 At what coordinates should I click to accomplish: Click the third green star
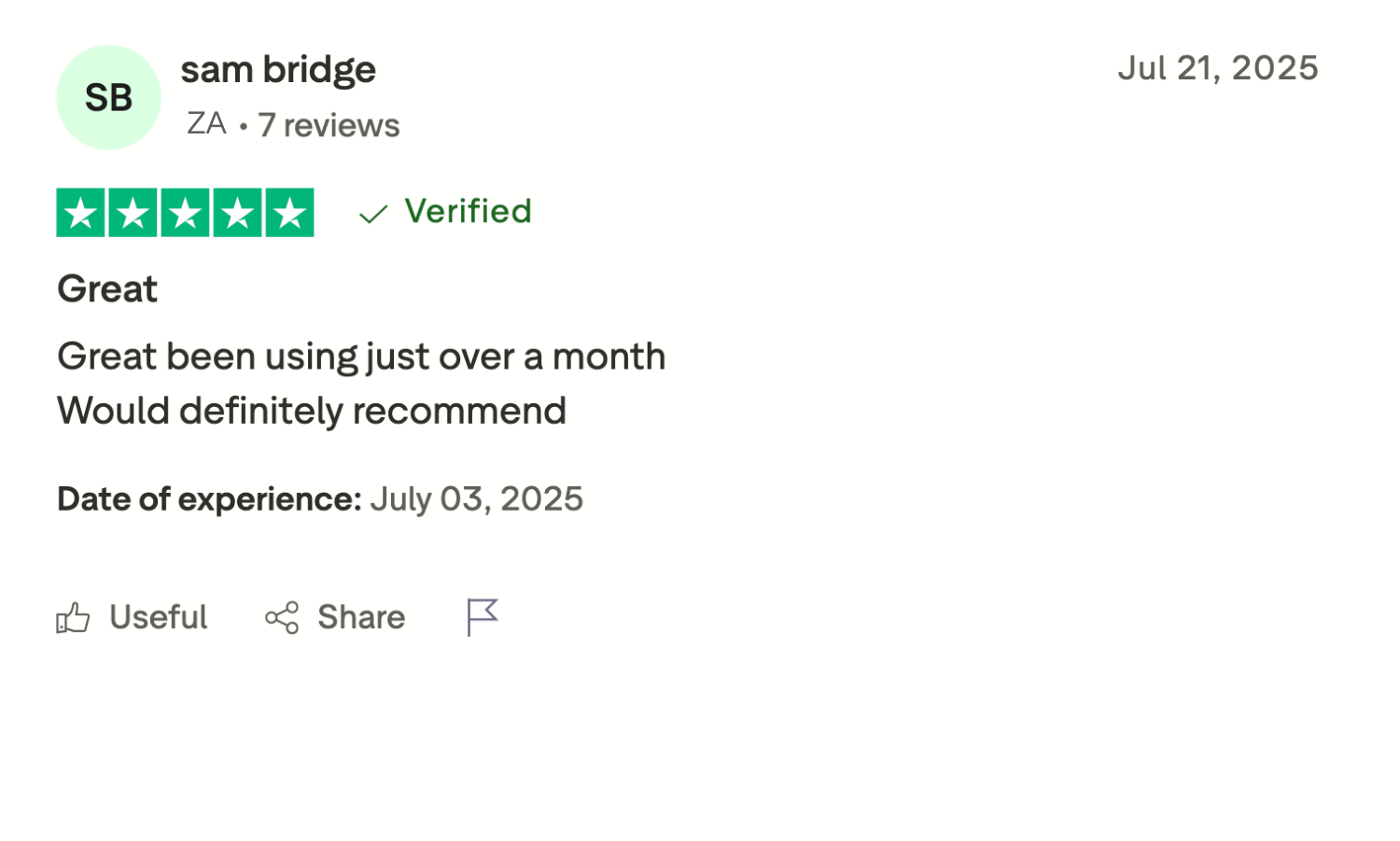[185, 213]
